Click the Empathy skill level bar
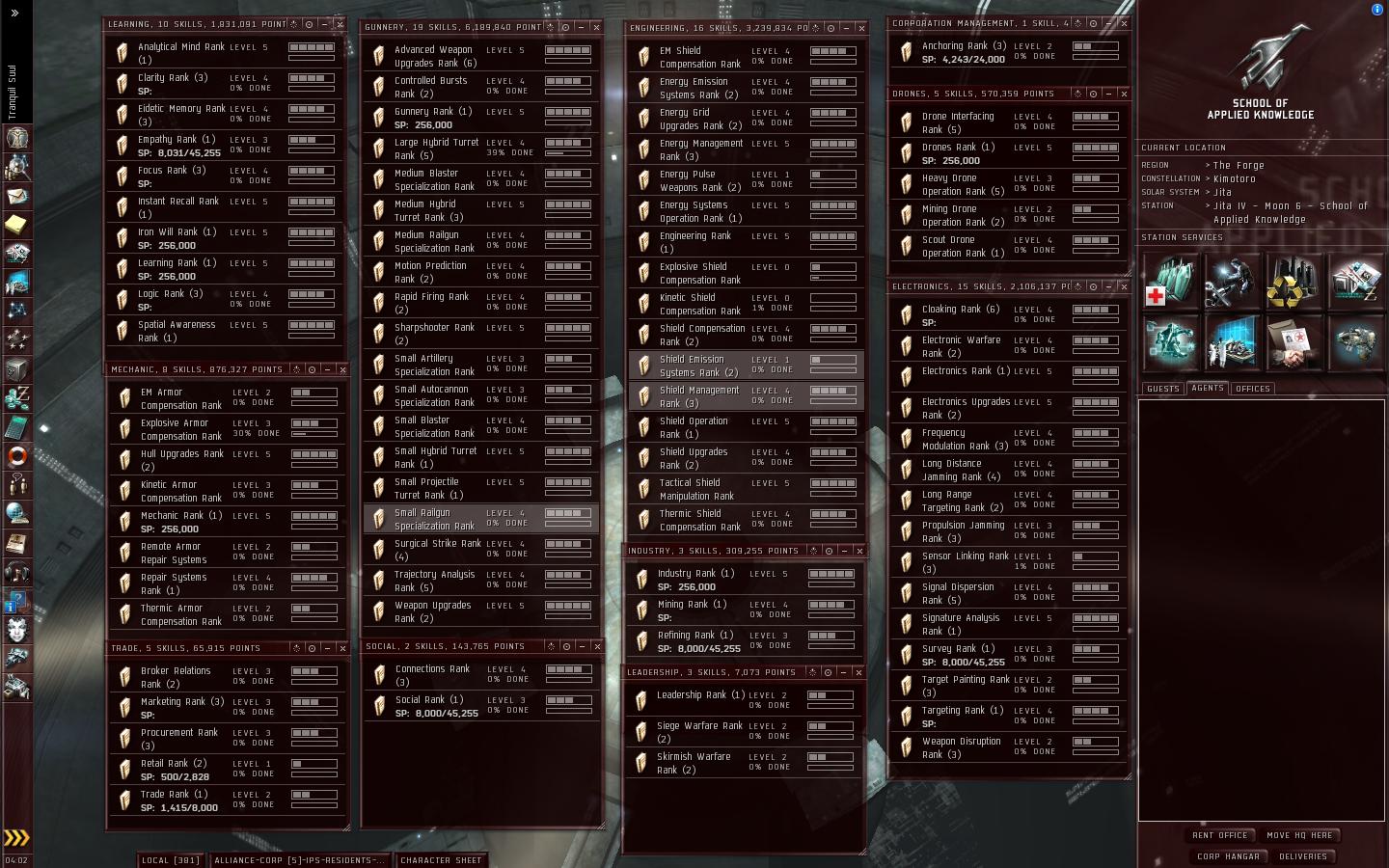 point(312,140)
